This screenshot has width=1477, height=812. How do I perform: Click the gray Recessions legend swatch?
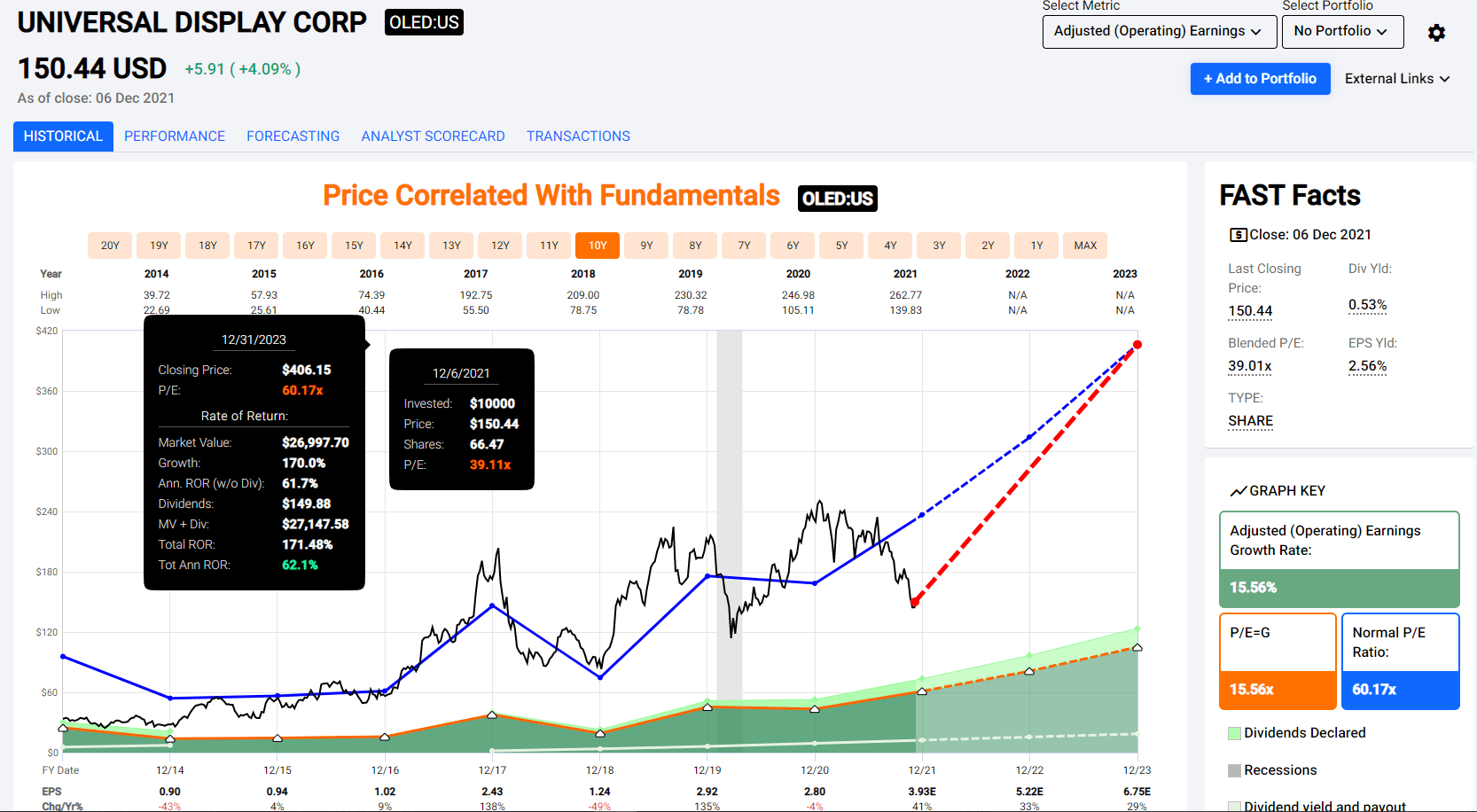(x=1233, y=769)
